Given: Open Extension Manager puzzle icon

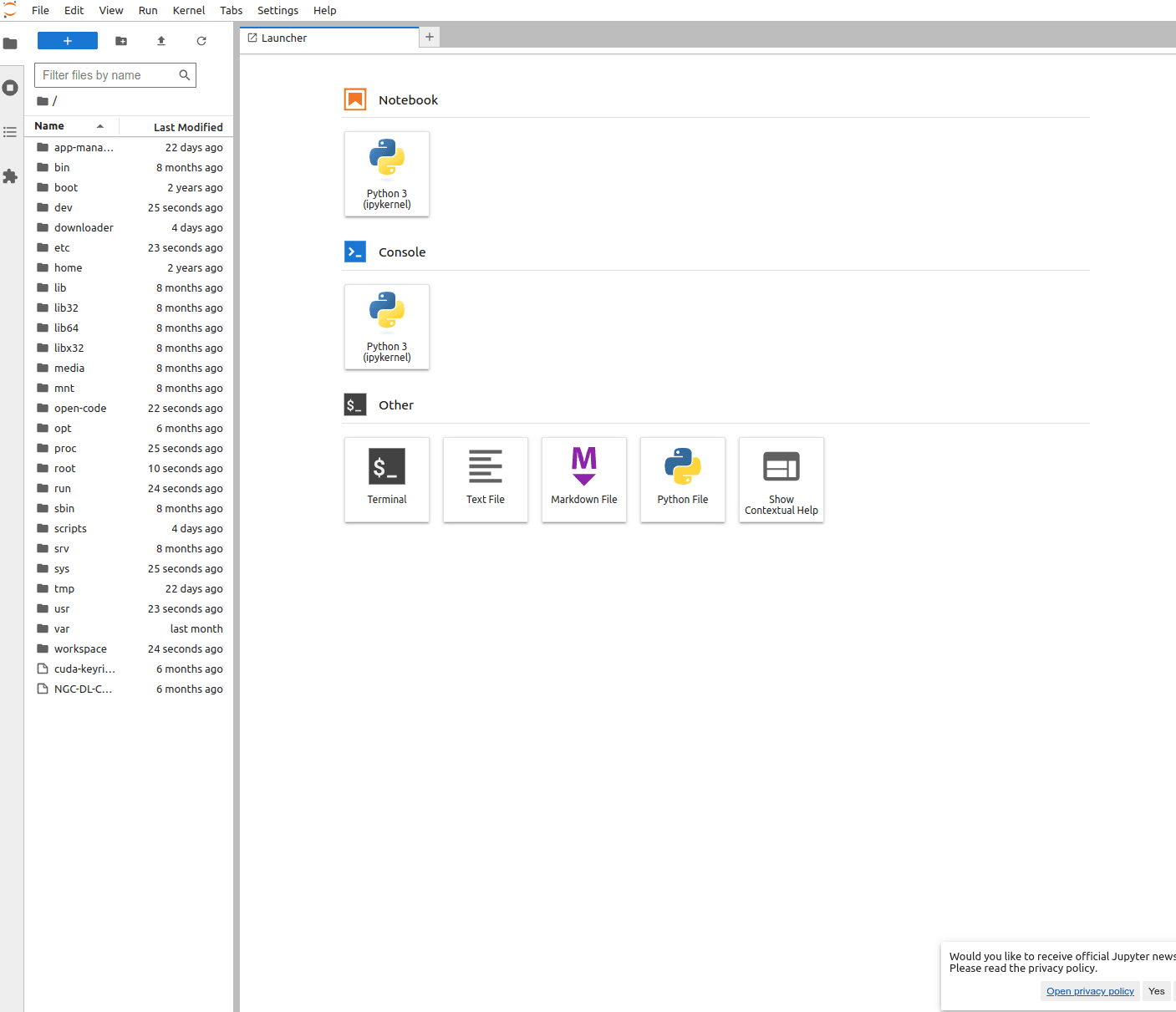Looking at the screenshot, I should point(10,176).
